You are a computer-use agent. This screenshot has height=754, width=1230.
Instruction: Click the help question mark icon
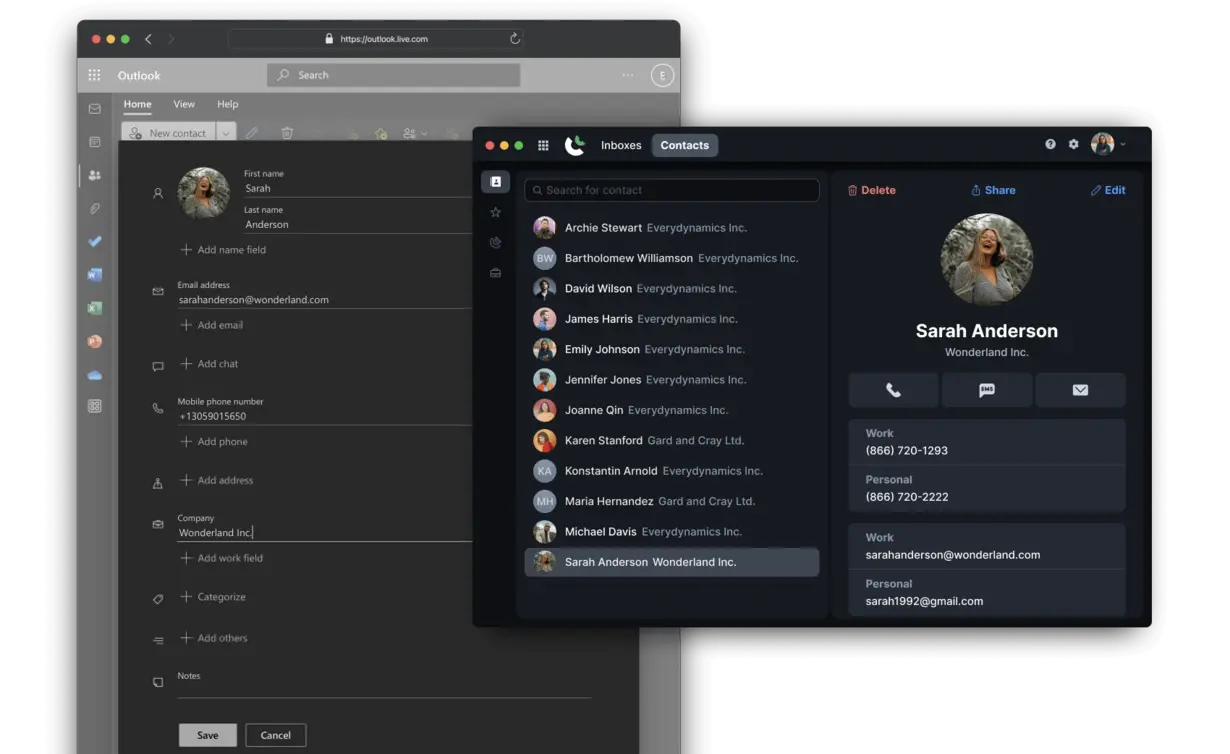(1050, 144)
